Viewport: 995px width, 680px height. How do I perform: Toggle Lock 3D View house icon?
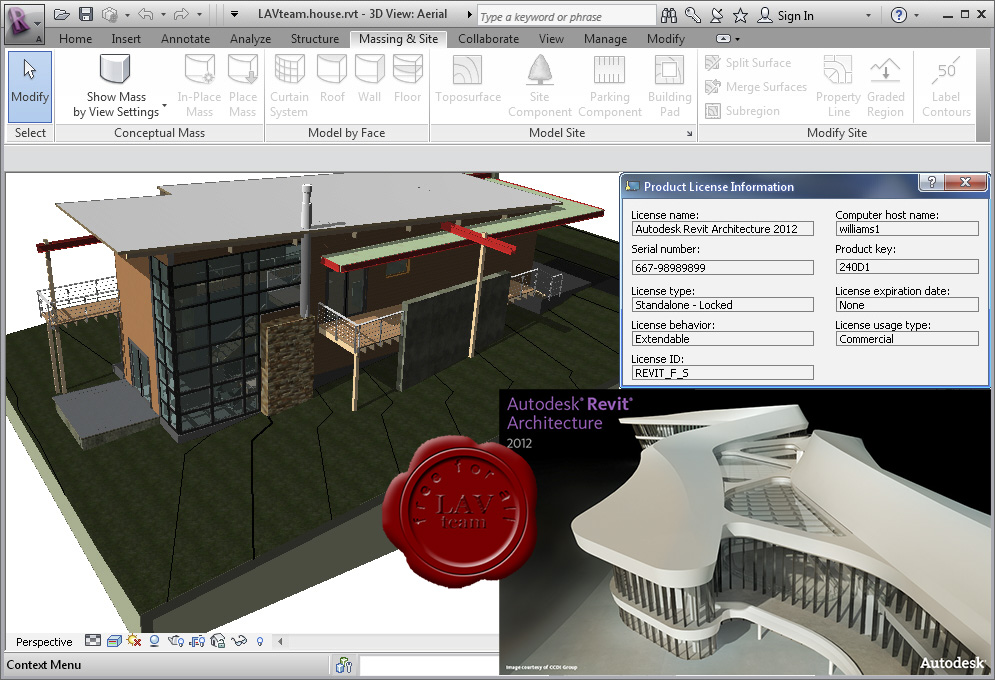218,641
